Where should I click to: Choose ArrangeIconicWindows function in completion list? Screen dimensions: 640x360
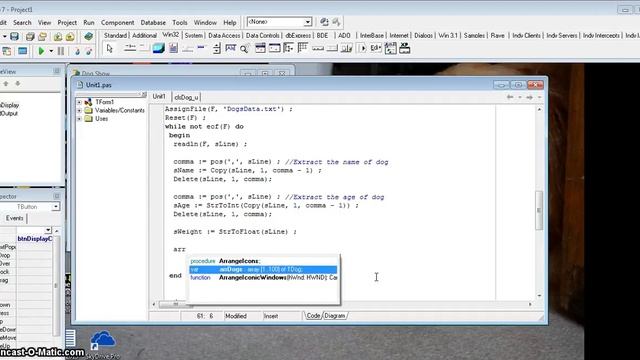(x=263, y=278)
